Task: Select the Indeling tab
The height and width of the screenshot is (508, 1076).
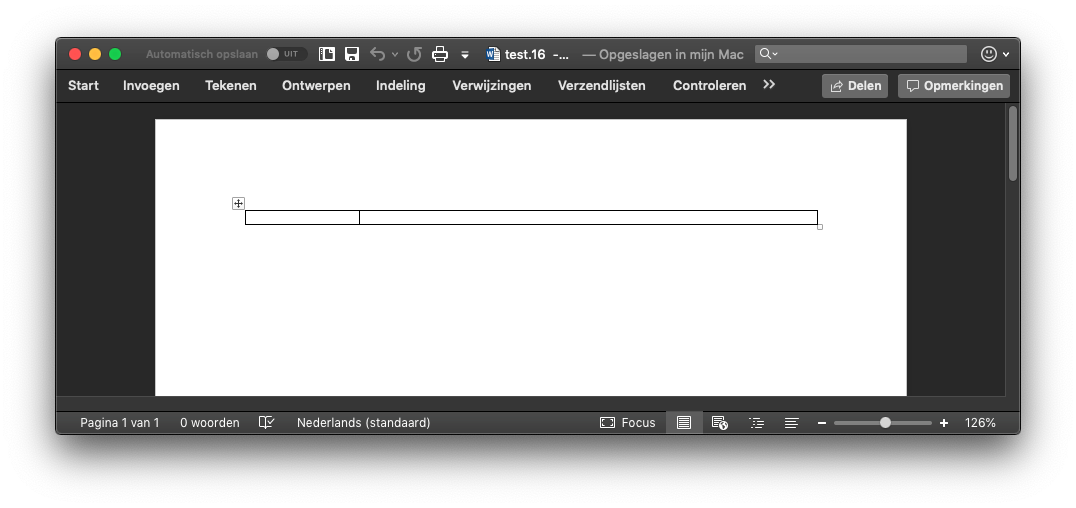Action: tap(401, 86)
